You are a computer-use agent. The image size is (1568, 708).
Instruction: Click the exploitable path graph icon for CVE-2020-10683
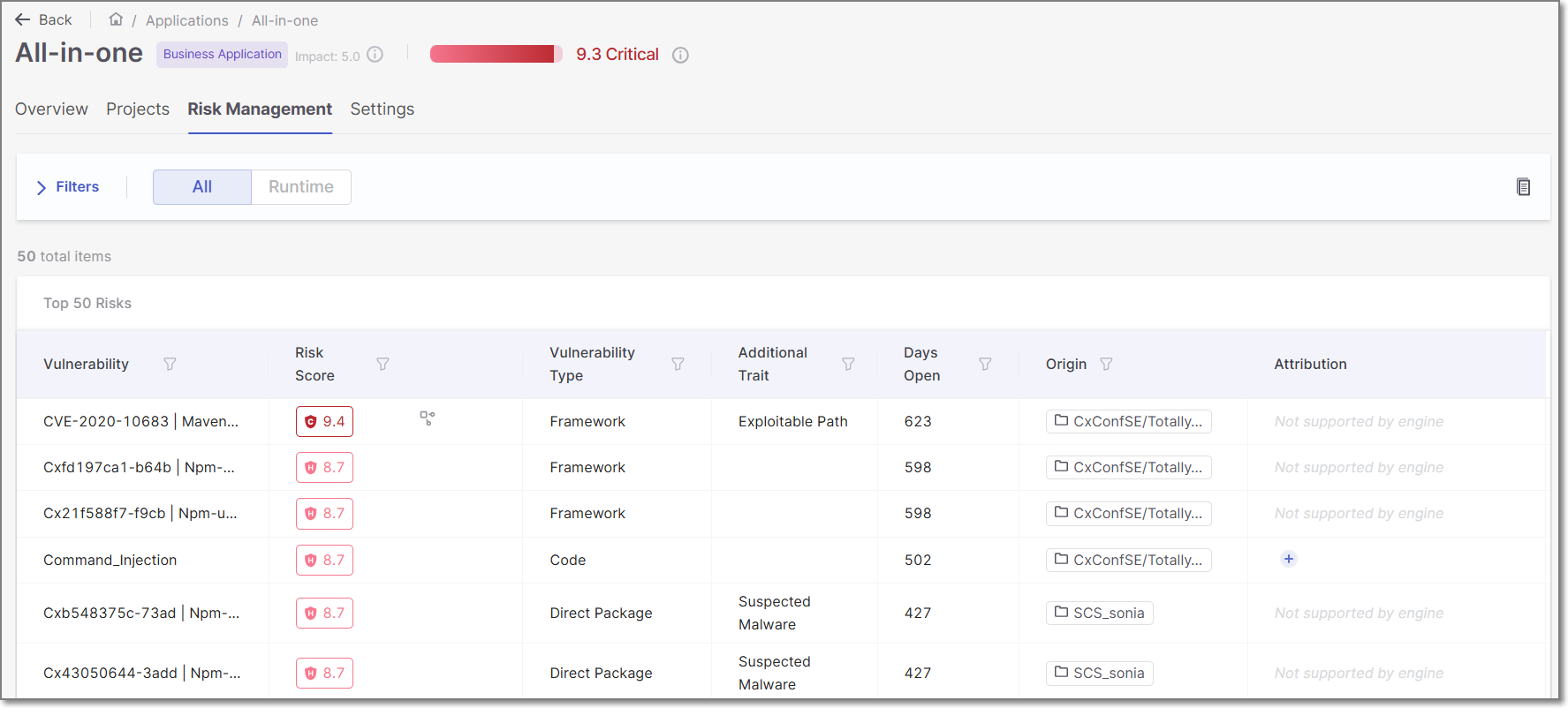coord(428,418)
